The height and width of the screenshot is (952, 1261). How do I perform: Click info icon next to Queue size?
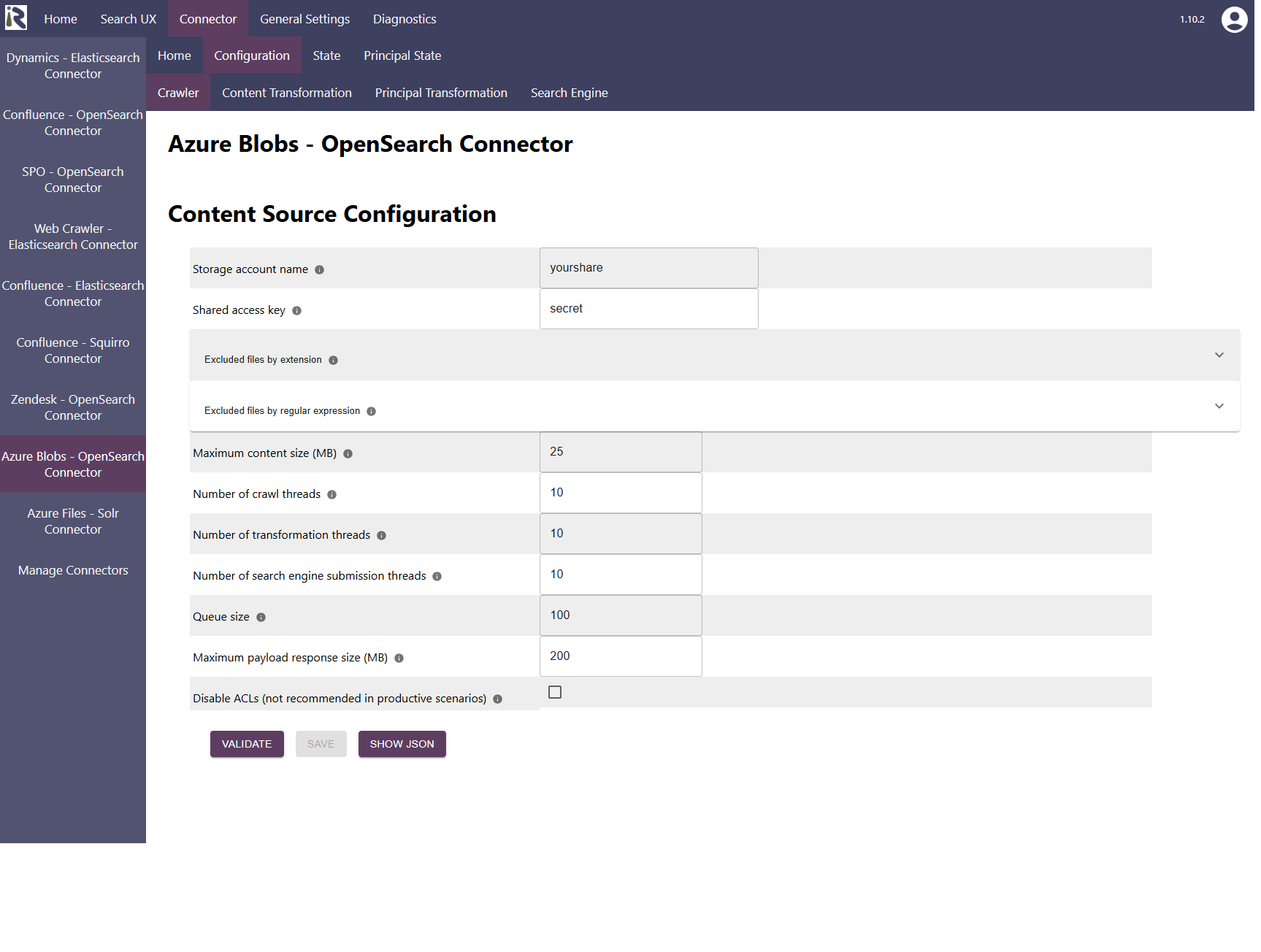(x=261, y=618)
